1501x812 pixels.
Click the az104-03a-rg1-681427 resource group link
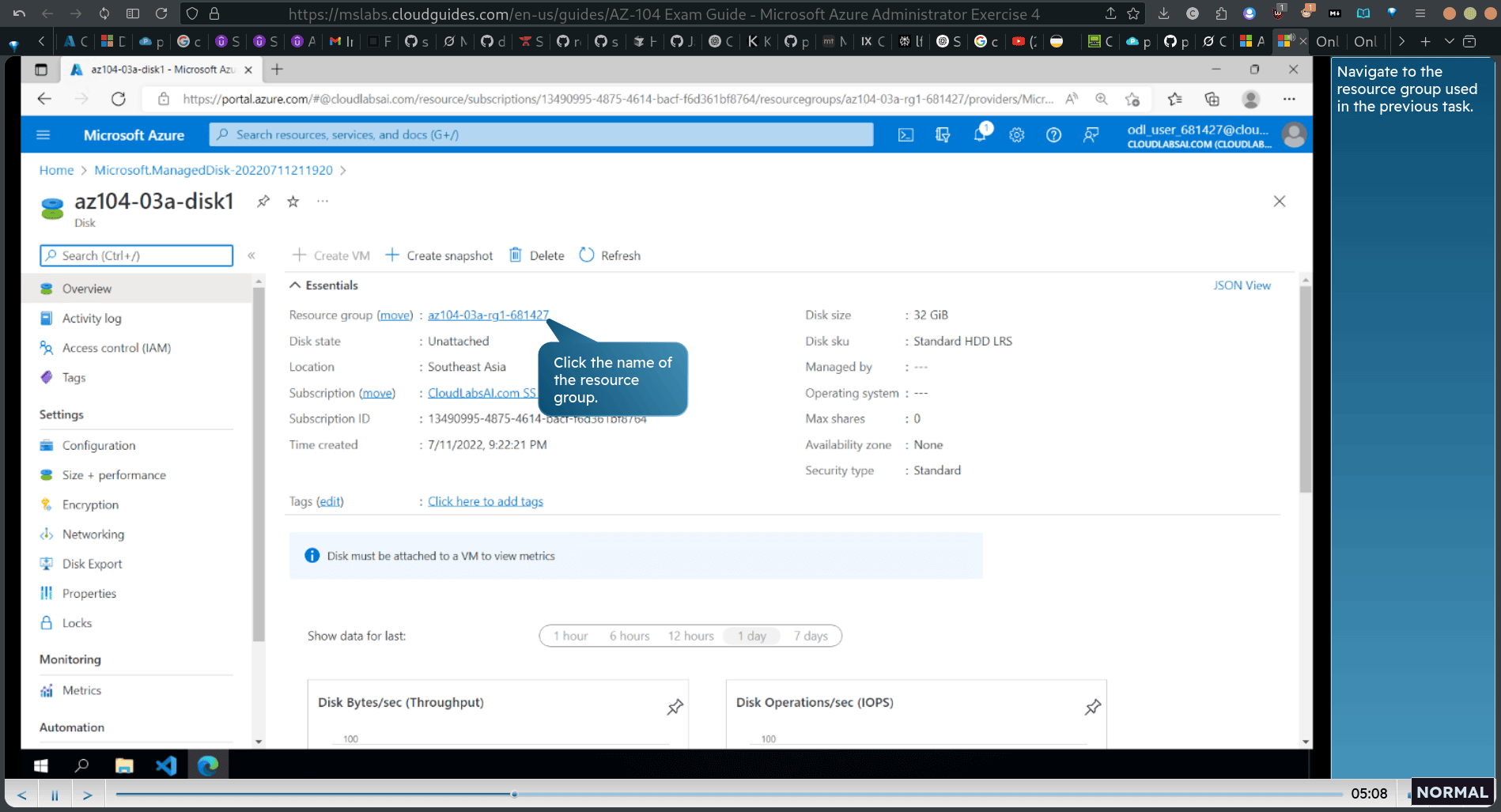488,315
